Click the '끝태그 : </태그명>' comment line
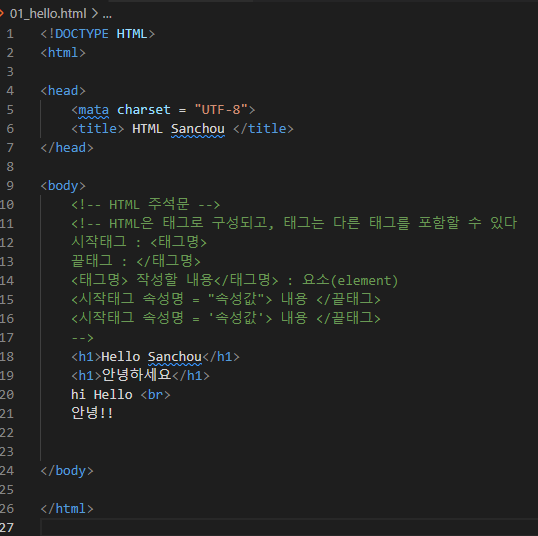 (x=136, y=261)
